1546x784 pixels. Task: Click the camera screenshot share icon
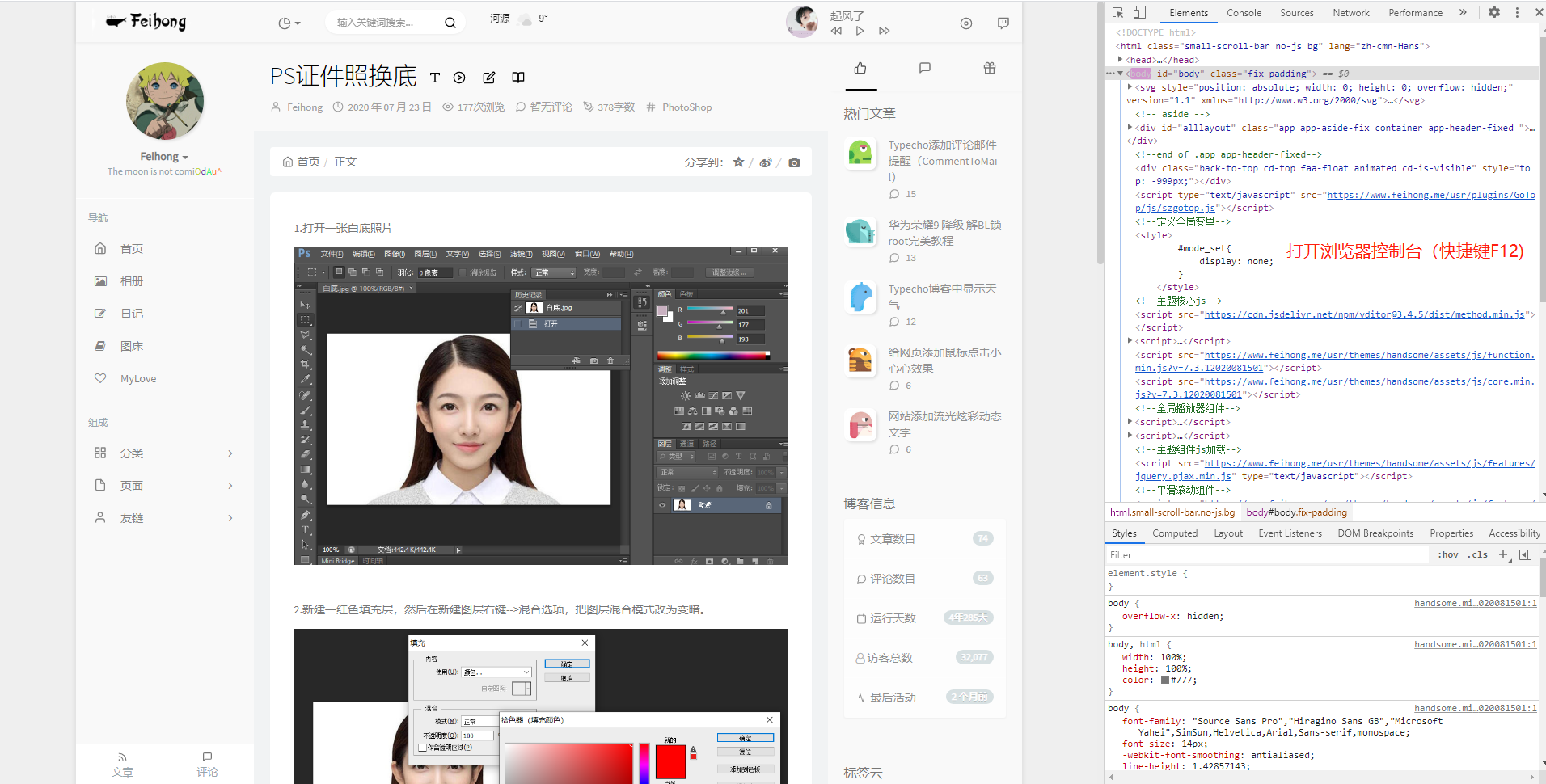[x=794, y=162]
